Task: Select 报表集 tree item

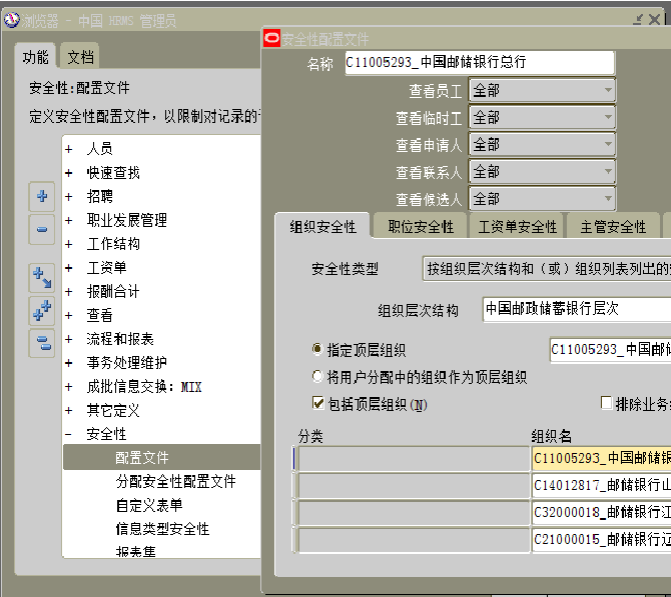Action: click(x=135, y=551)
